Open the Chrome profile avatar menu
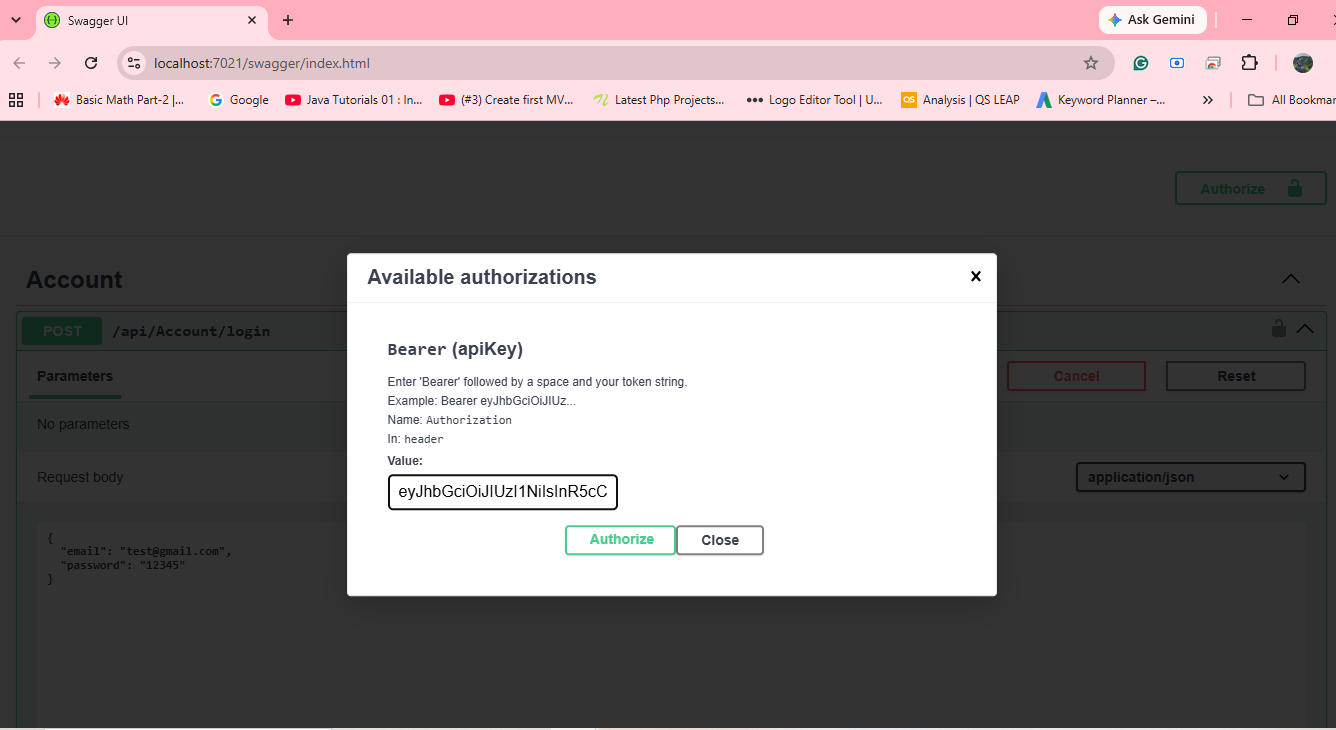Screen dimensions: 1336x730 (1302, 63)
